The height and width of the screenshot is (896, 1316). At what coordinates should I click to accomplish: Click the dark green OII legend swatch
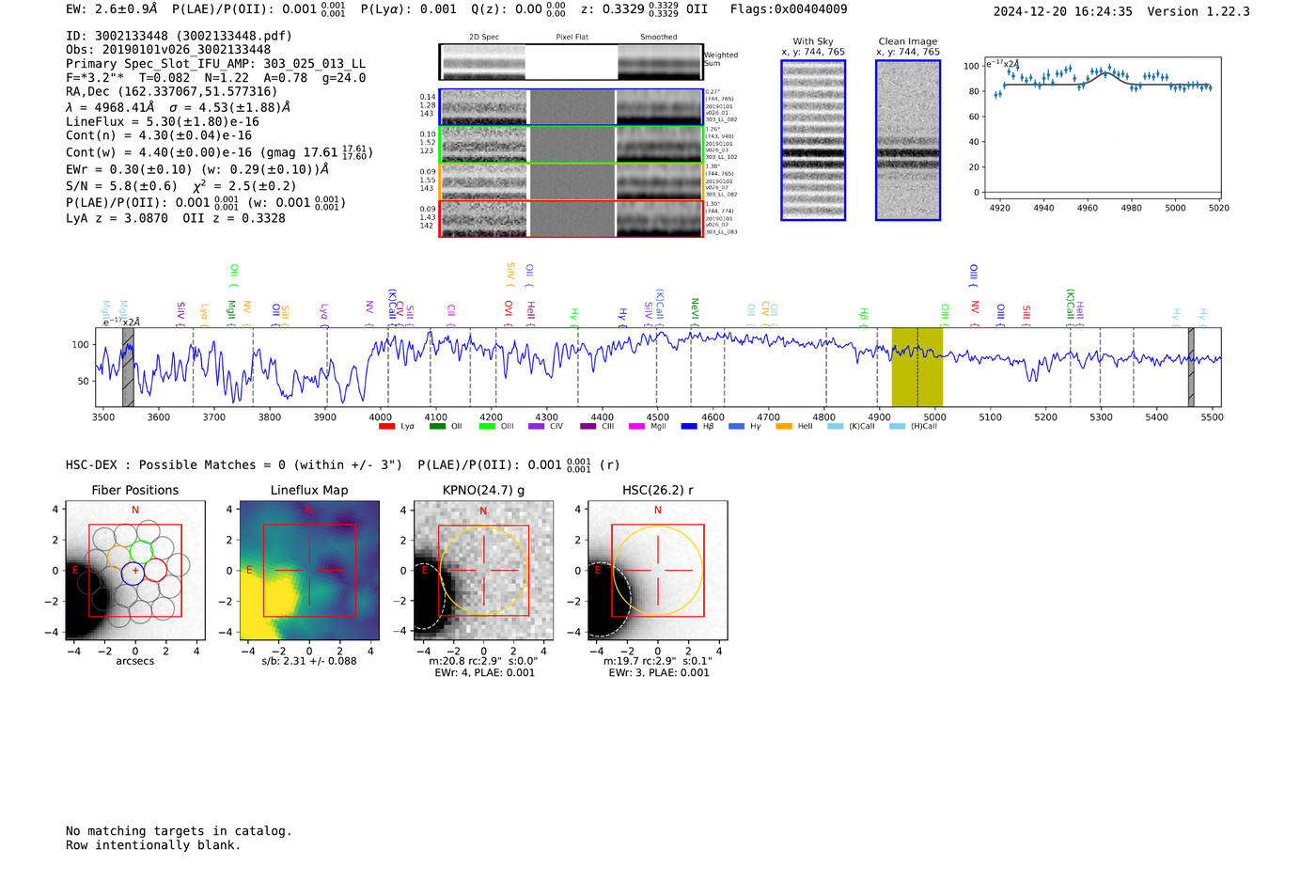click(437, 427)
